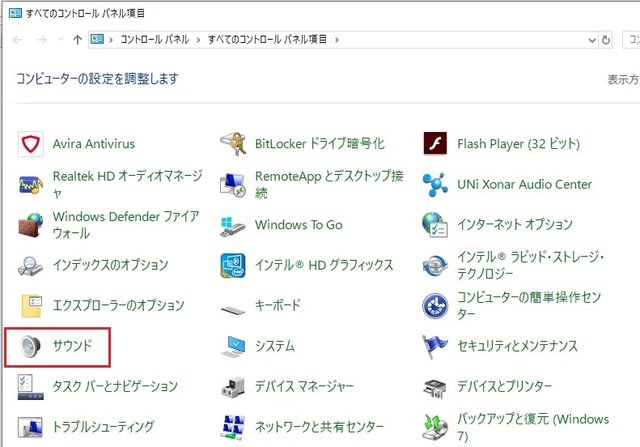640x447 pixels.
Task: Click the BitLocker key and lock icon
Action: tap(233, 144)
